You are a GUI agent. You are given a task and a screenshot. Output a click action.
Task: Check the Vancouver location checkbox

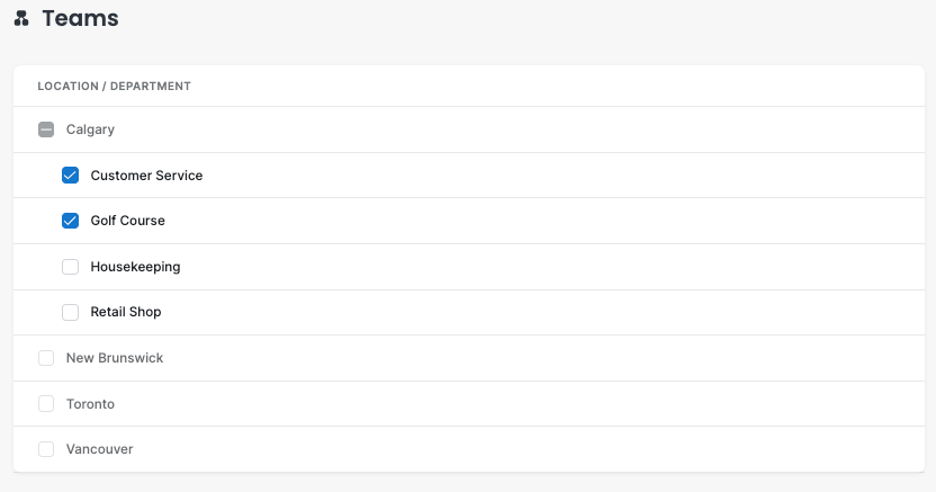[x=46, y=449]
